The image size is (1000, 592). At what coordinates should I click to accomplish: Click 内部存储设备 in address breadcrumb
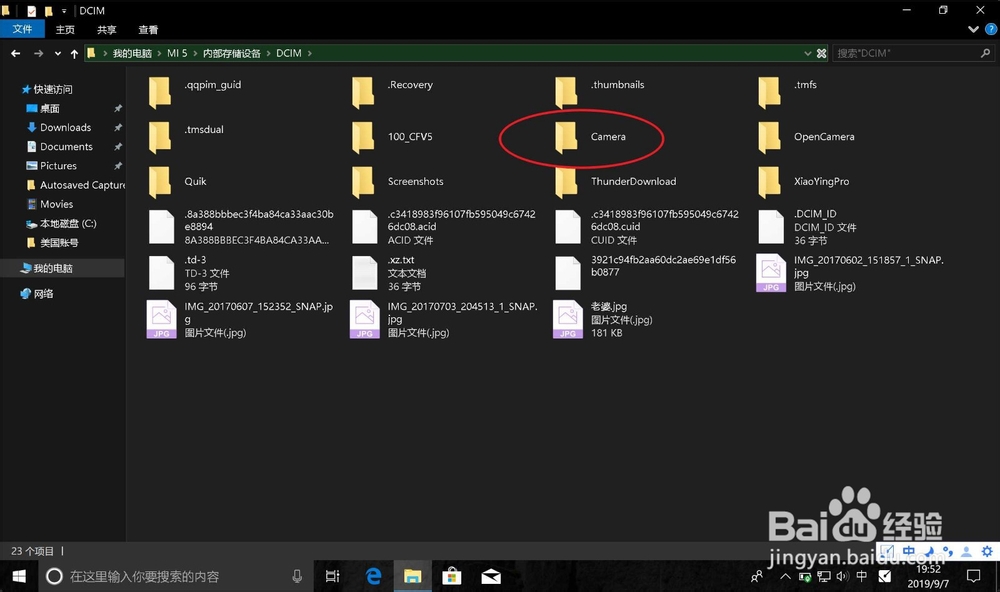click(x=232, y=54)
